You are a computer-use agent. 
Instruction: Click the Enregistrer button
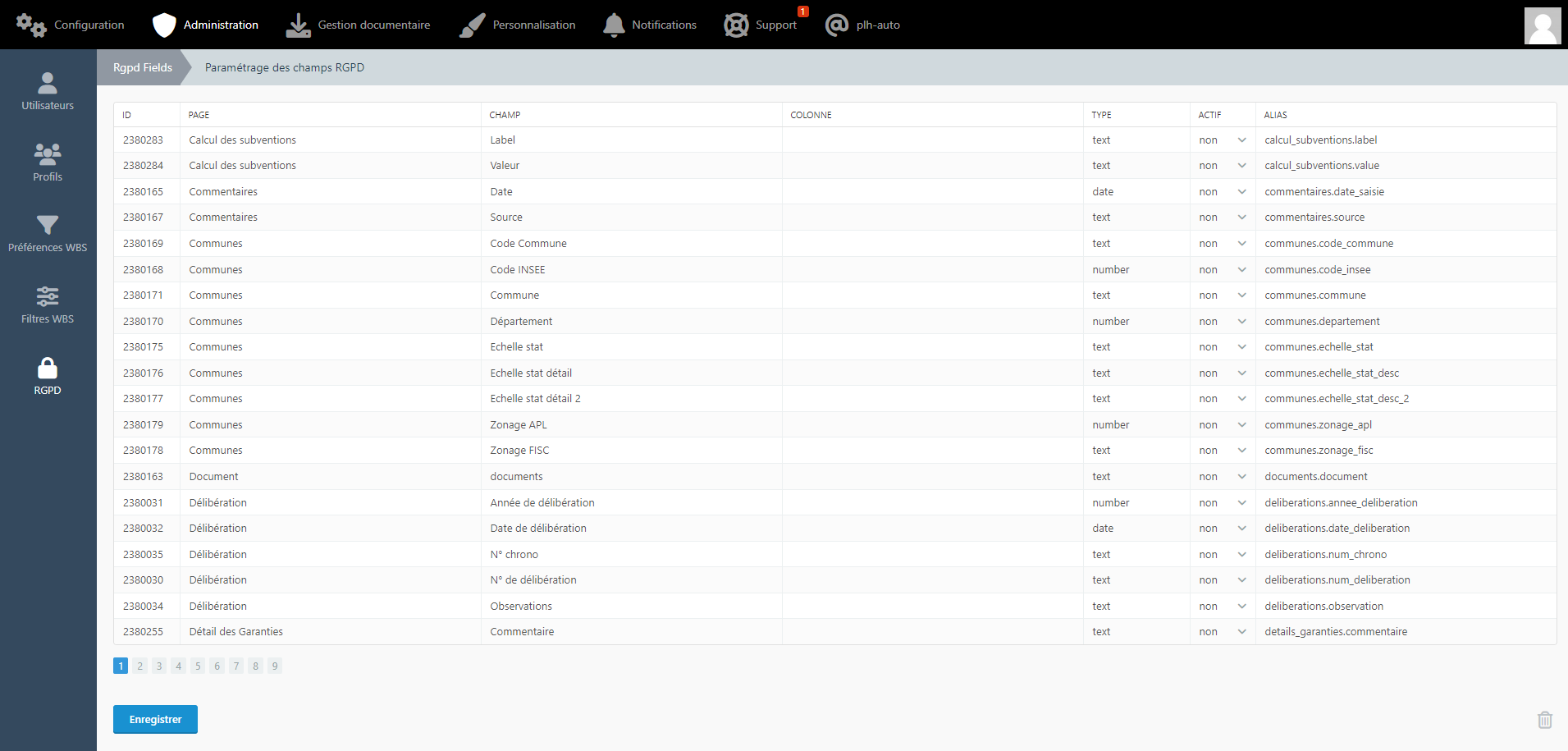[x=155, y=719]
